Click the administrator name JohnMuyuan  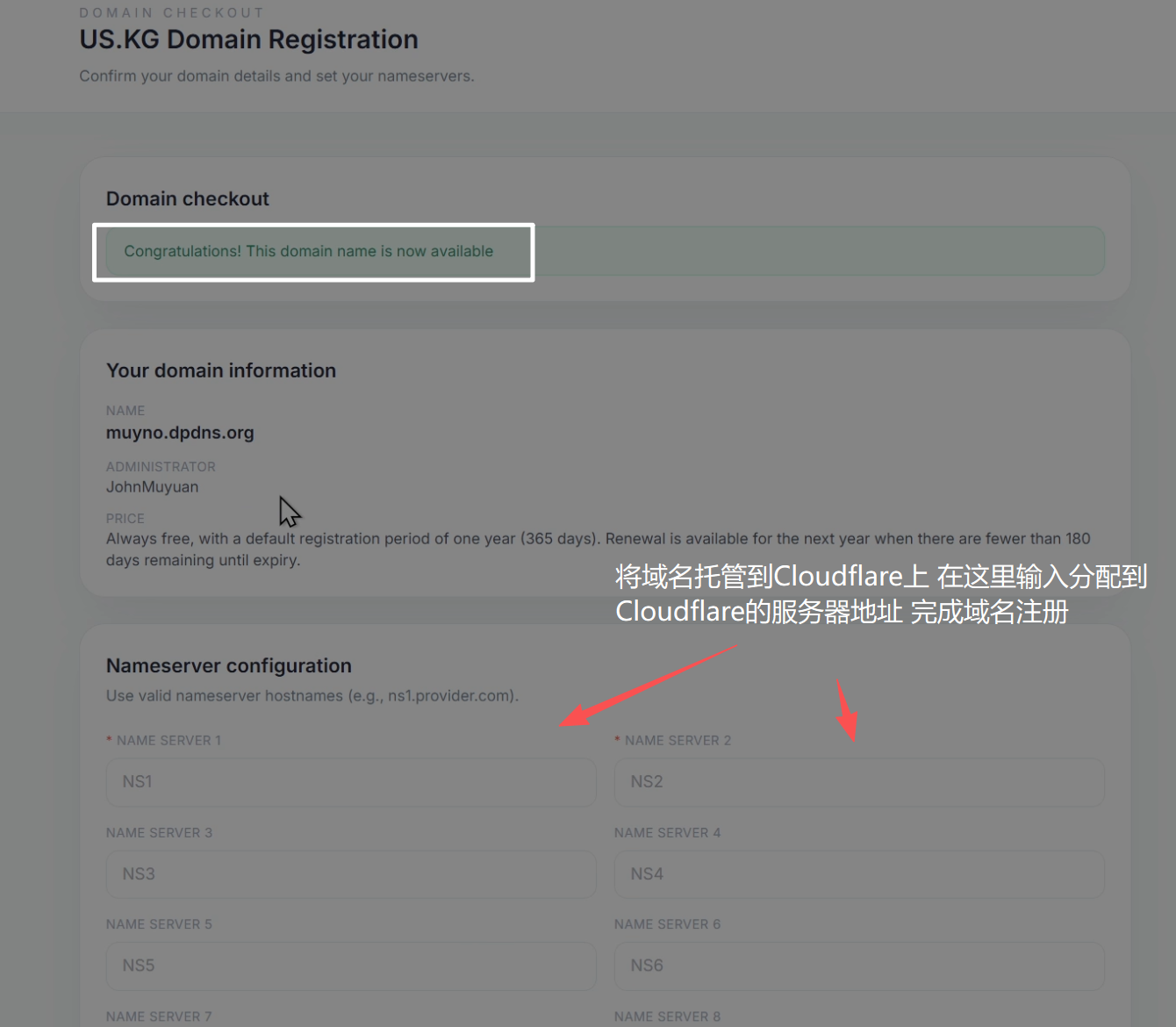(152, 487)
